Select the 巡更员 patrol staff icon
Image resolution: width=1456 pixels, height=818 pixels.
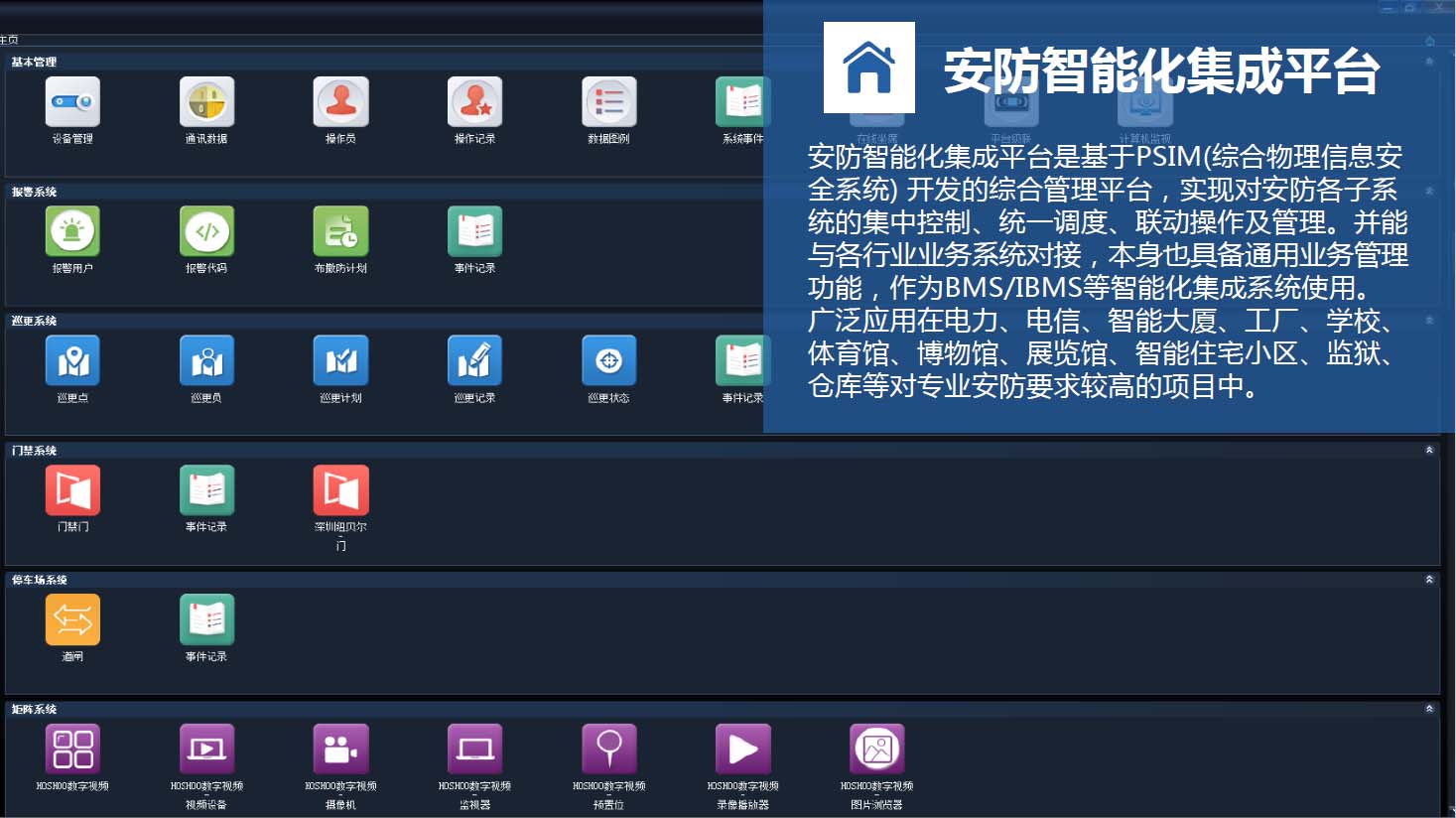coord(206,361)
